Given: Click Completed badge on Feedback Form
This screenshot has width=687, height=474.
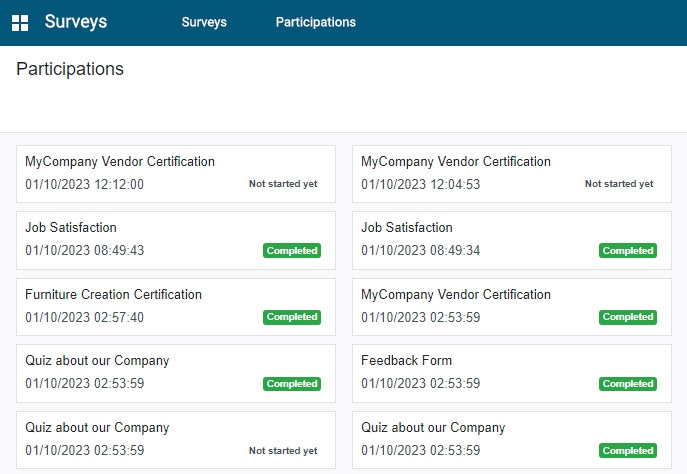Looking at the screenshot, I should click(x=628, y=384).
